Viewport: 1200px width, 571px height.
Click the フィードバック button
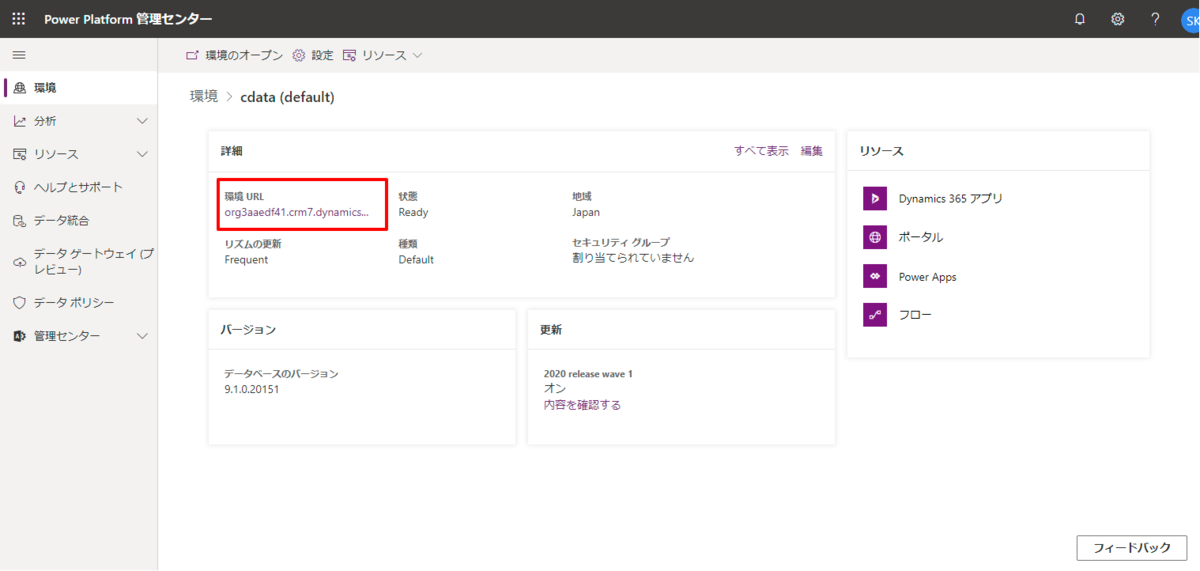click(1131, 548)
